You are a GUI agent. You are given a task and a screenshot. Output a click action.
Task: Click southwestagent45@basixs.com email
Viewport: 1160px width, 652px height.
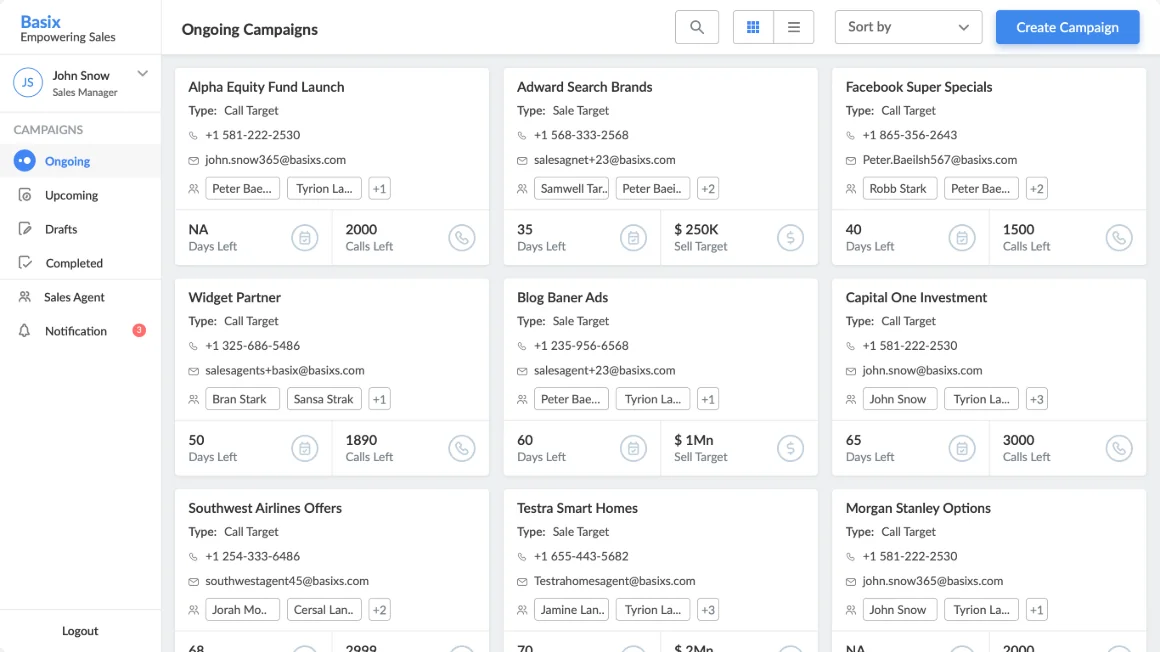(287, 581)
